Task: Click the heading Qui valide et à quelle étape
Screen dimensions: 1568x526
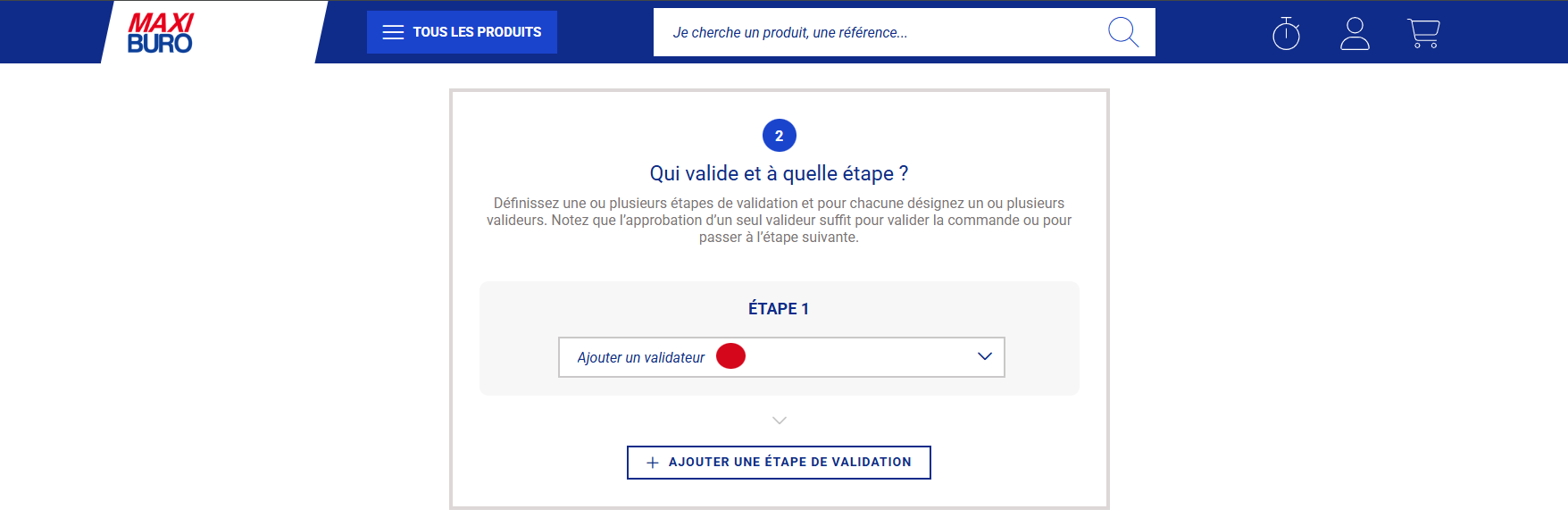Action: (x=779, y=173)
